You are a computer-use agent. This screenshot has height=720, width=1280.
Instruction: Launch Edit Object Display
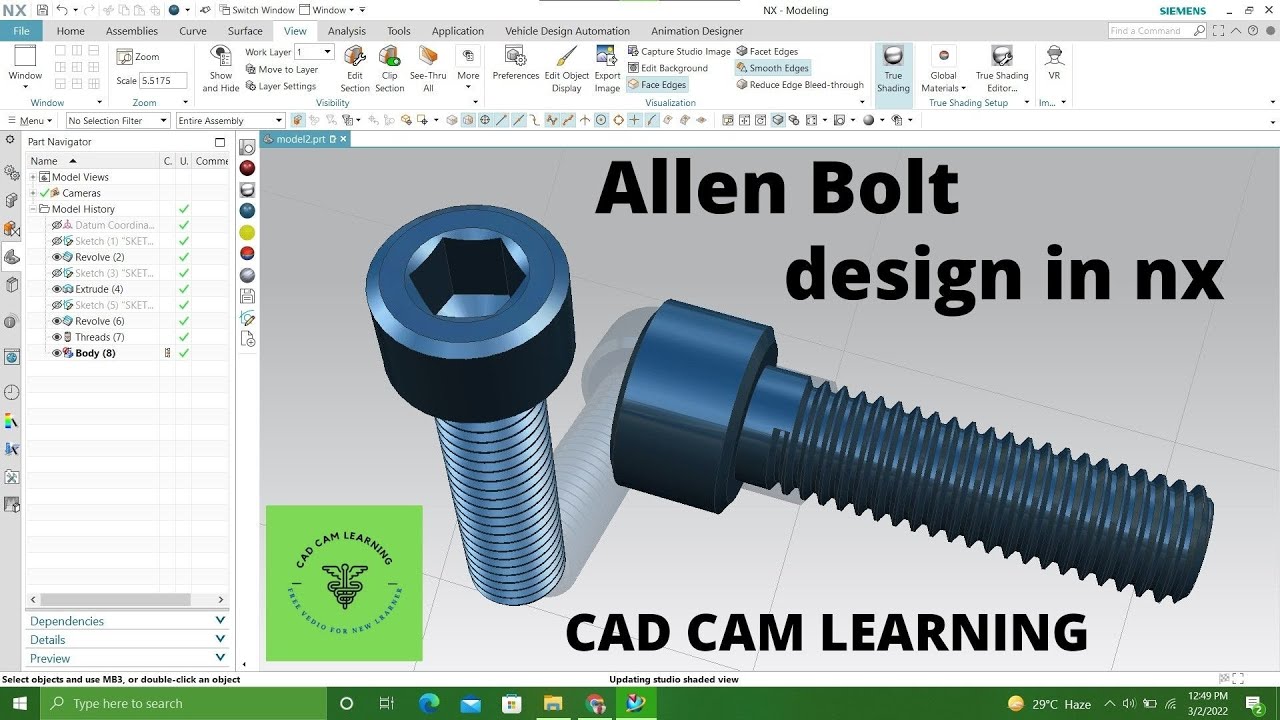click(567, 68)
